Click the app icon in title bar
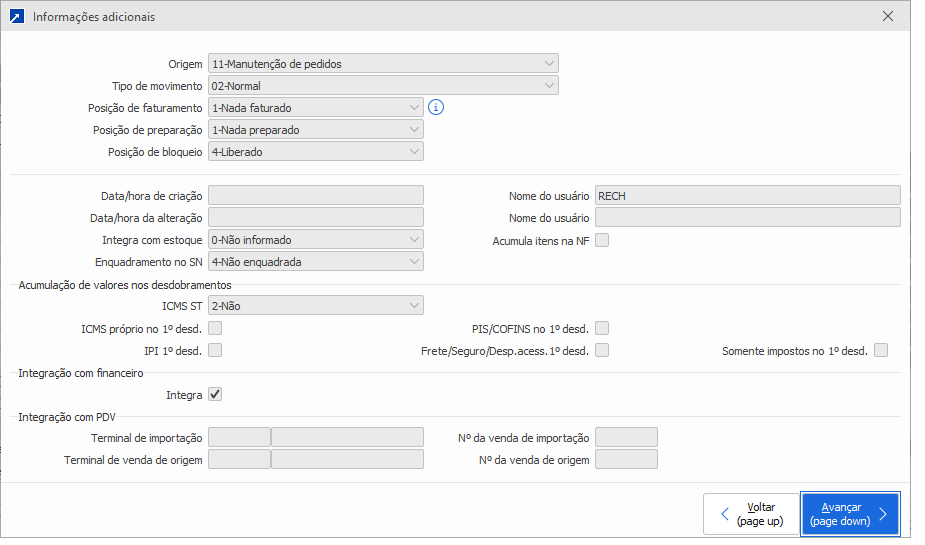The width and height of the screenshot is (925, 545). pos(16,17)
